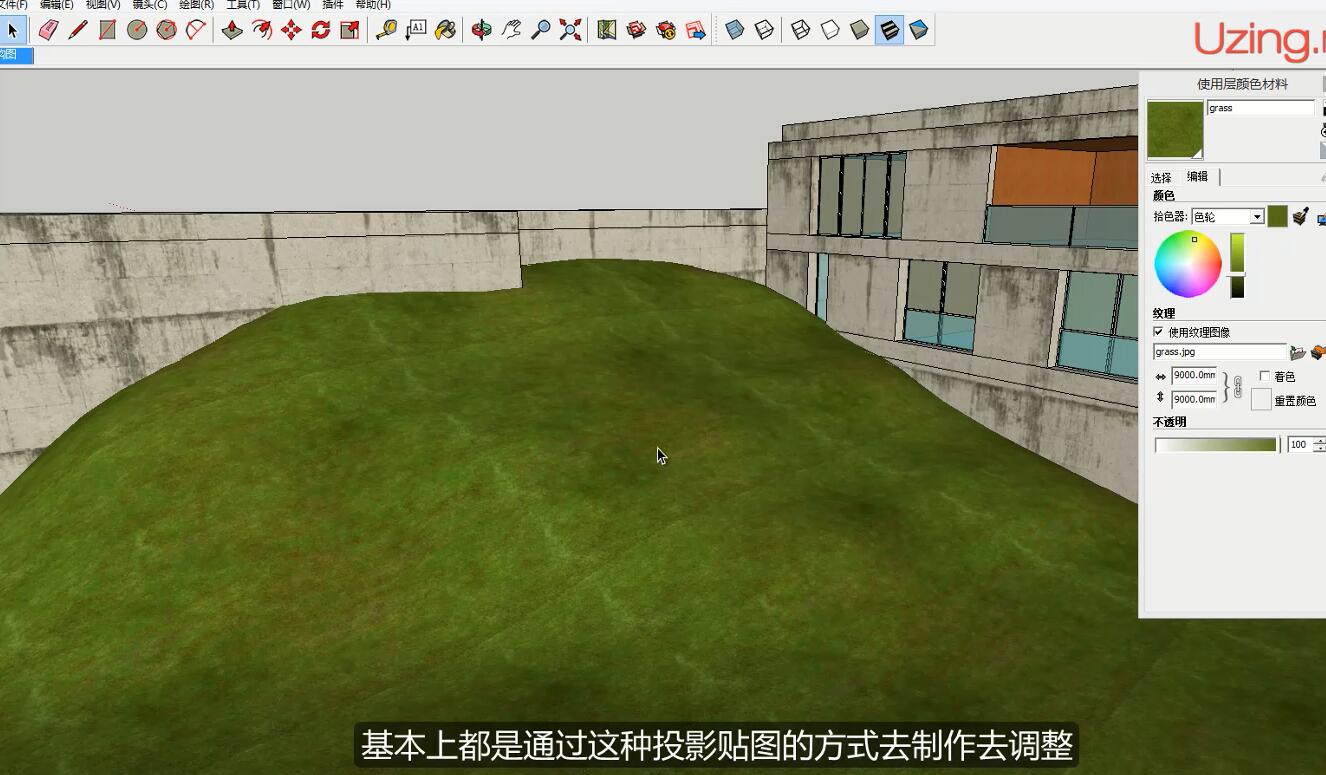This screenshot has height=775, width=1326.
Task: Select the Eraser tool
Action: click(48, 30)
